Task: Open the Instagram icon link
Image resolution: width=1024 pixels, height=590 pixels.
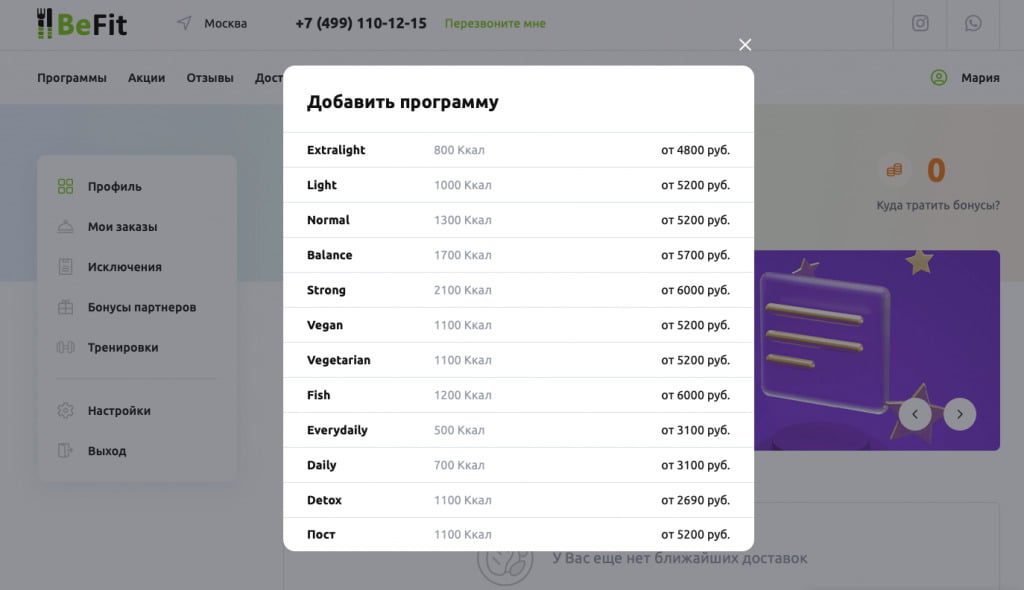Action: [920, 23]
